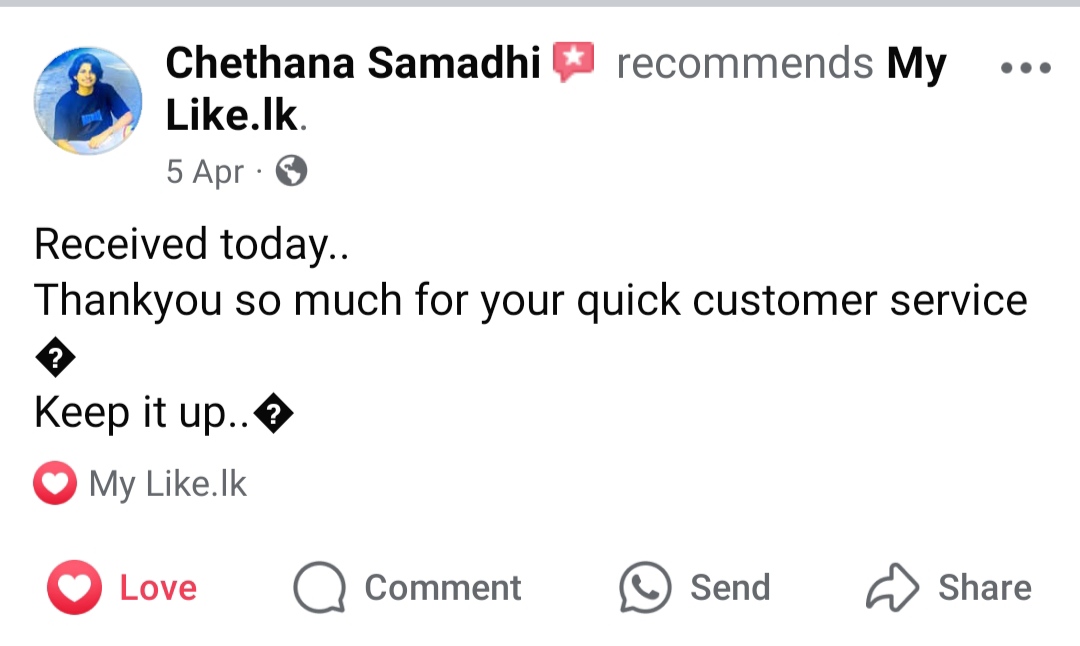
Task: Click the 5 Apr post timestamp
Action: 204,172
